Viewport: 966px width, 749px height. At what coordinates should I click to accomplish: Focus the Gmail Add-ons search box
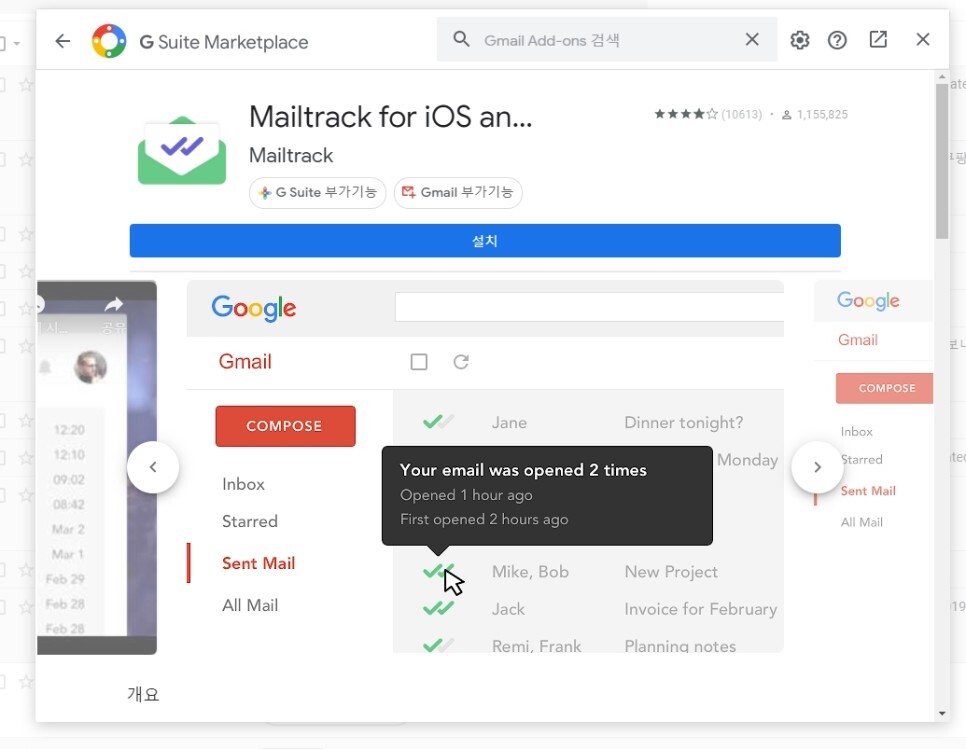(607, 39)
